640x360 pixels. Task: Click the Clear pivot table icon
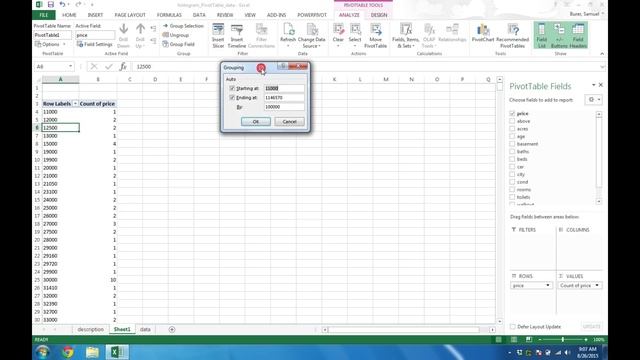tap(338, 30)
